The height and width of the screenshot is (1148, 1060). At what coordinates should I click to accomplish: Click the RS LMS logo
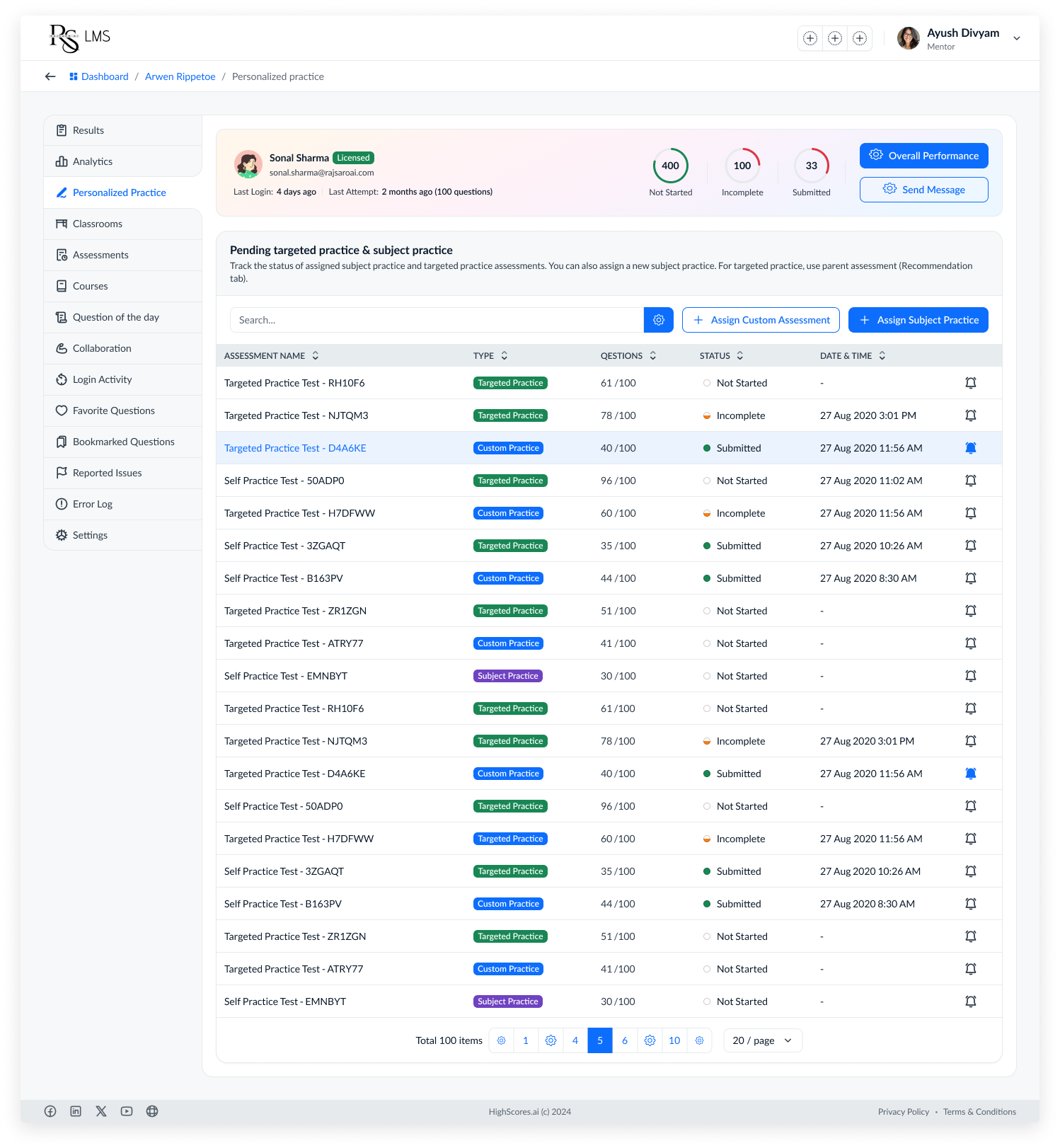point(79,38)
